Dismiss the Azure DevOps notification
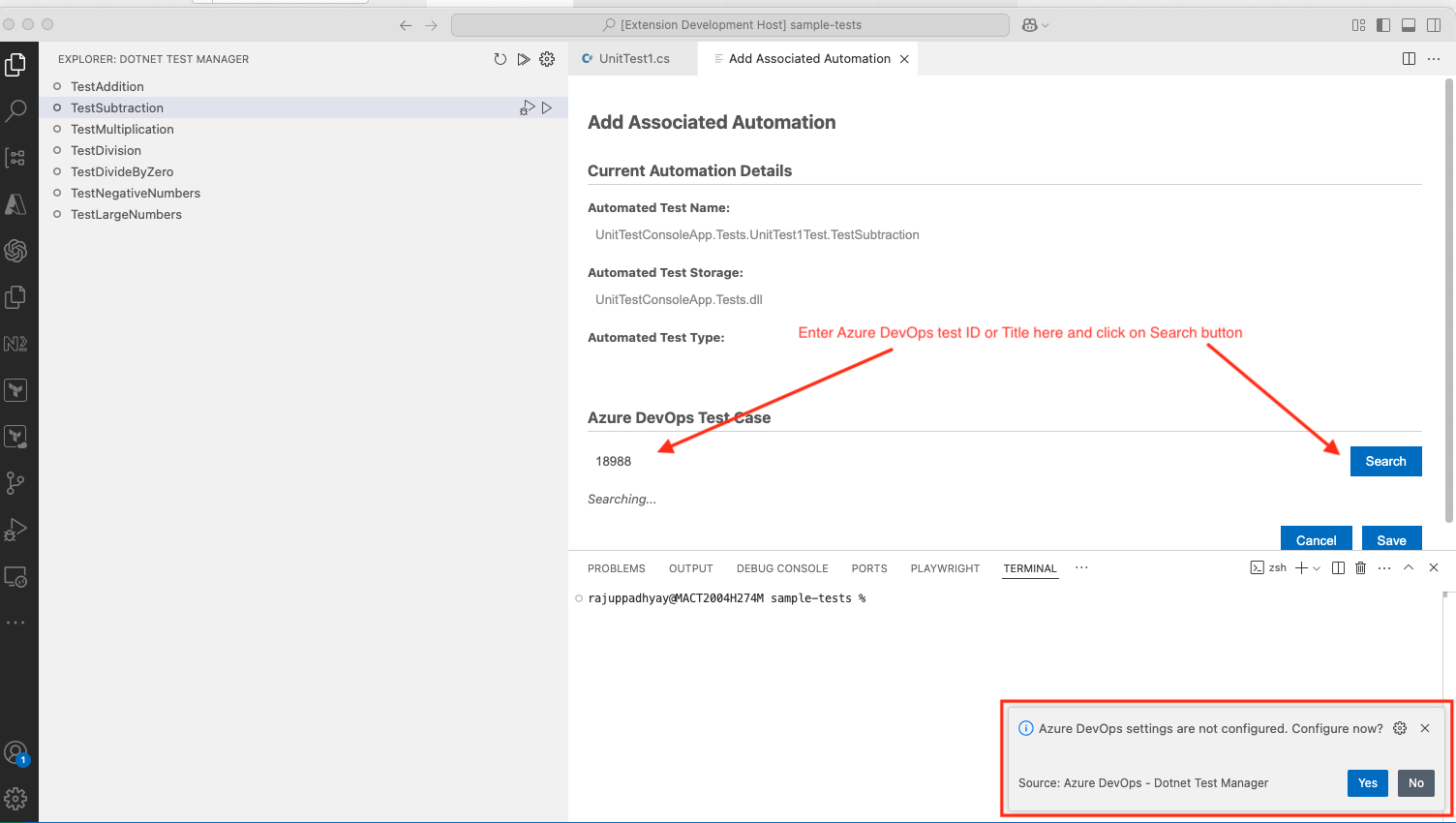The width and height of the screenshot is (1456, 823). pos(1425,728)
